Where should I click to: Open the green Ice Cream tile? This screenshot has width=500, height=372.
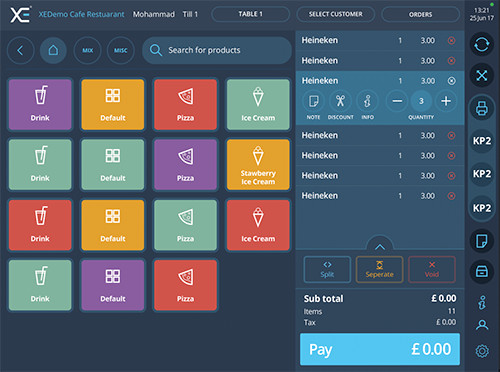pos(258,104)
